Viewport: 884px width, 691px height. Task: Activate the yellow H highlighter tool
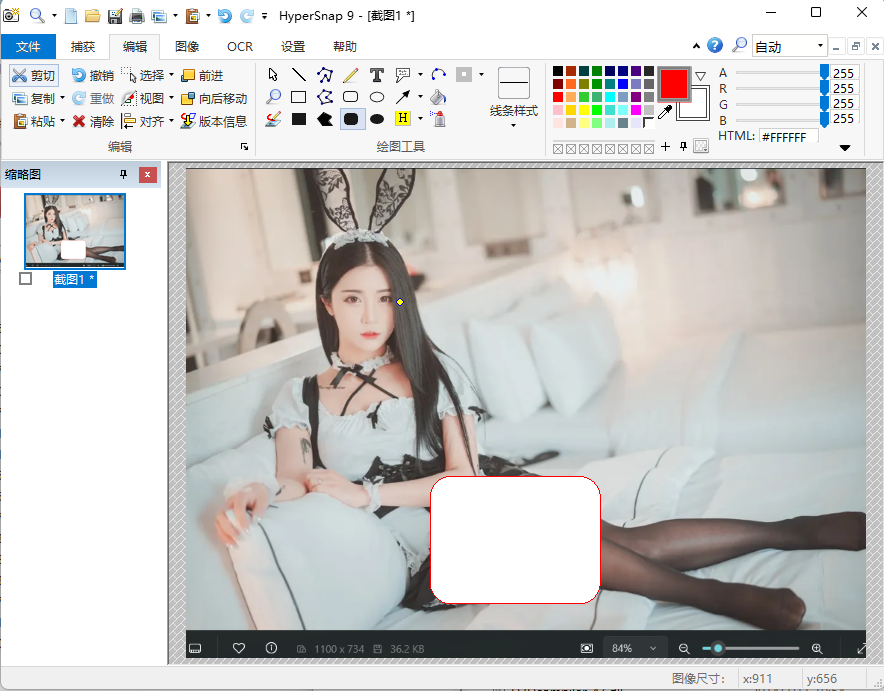pyautogui.click(x=402, y=117)
